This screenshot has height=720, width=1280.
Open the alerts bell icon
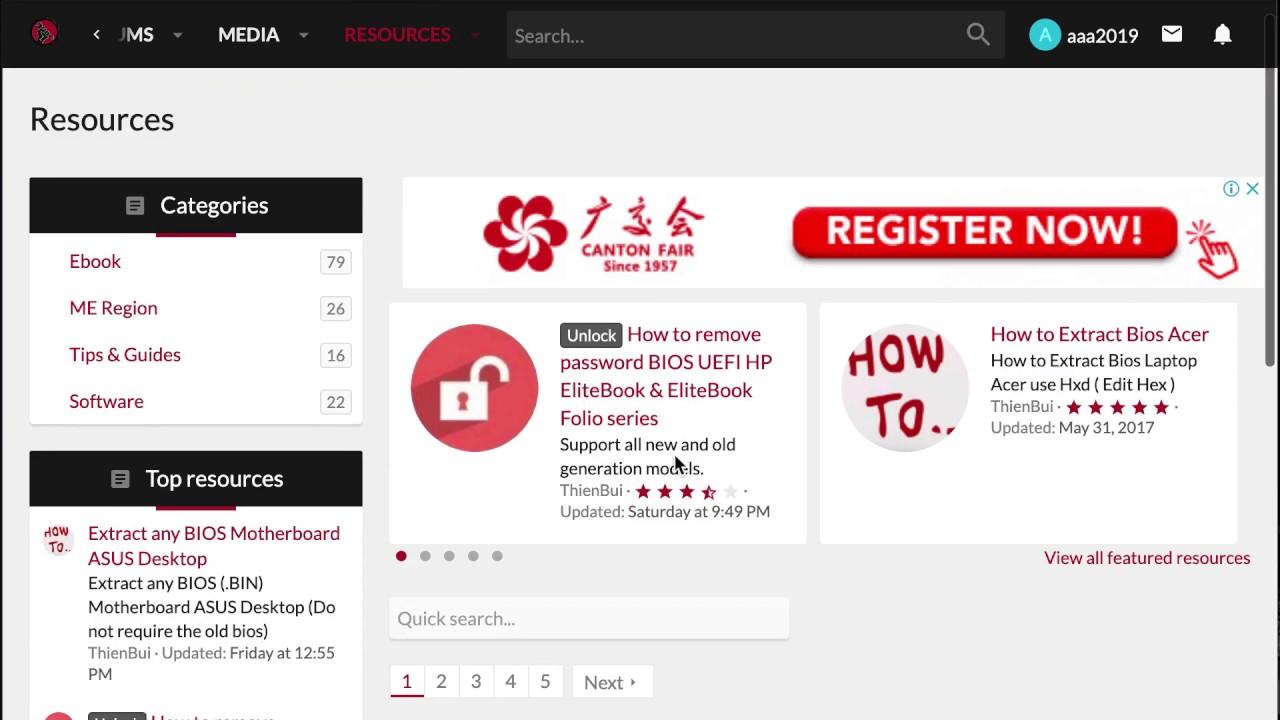pyautogui.click(x=1222, y=34)
